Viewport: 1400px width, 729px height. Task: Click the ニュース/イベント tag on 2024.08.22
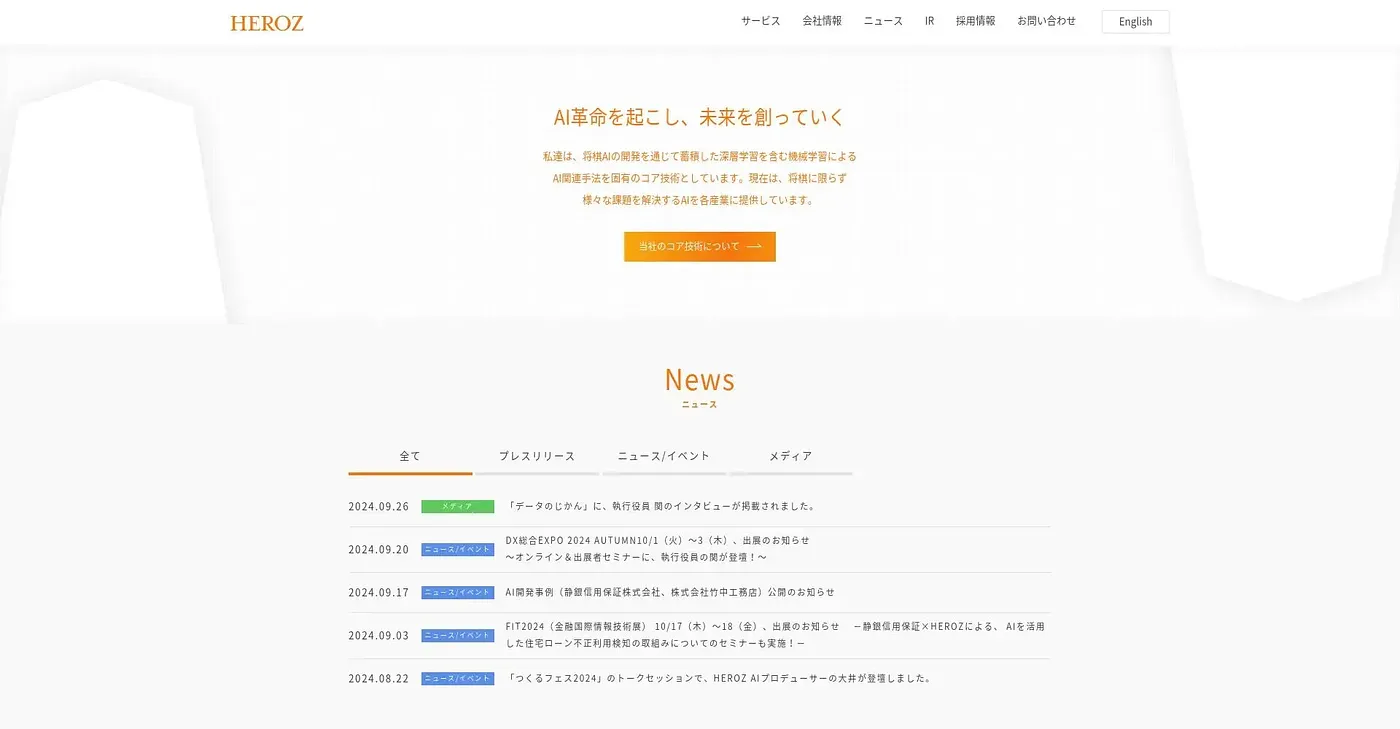[x=458, y=679]
